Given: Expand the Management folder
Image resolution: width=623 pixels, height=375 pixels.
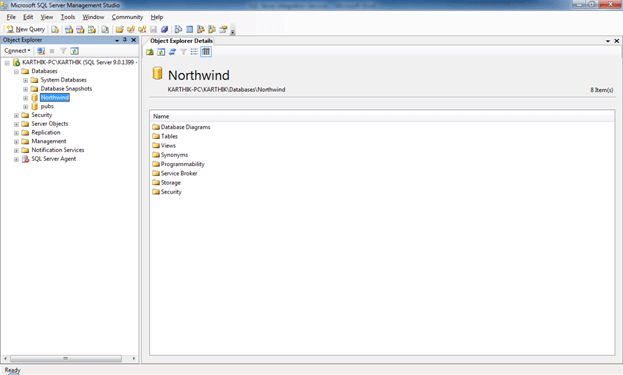Looking at the screenshot, I should pos(16,142).
